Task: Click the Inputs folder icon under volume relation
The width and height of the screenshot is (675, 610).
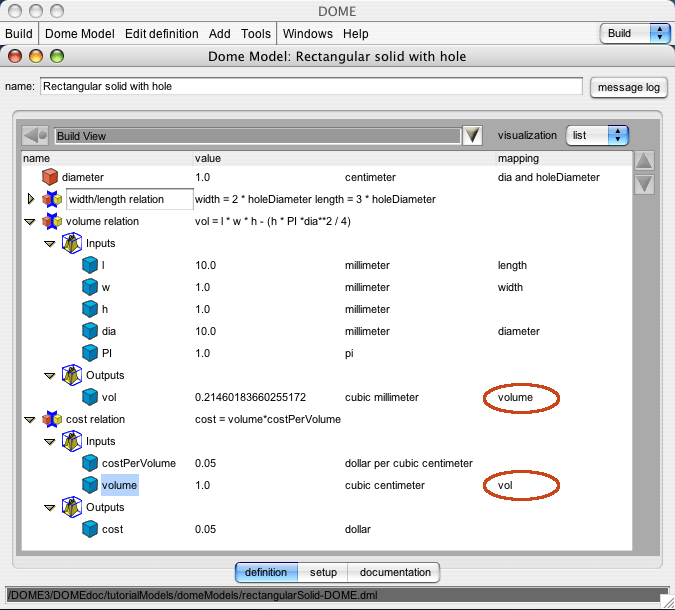Action: point(71,243)
